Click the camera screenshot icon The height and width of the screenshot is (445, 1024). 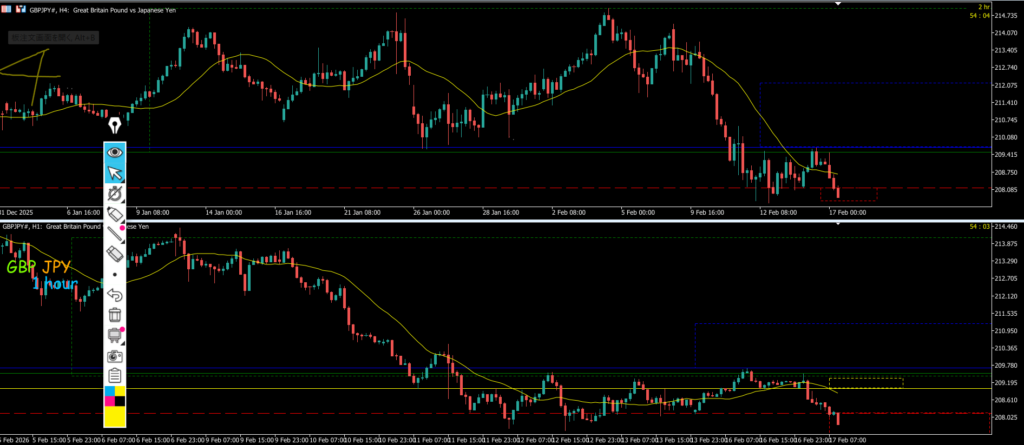pyautogui.click(x=115, y=356)
